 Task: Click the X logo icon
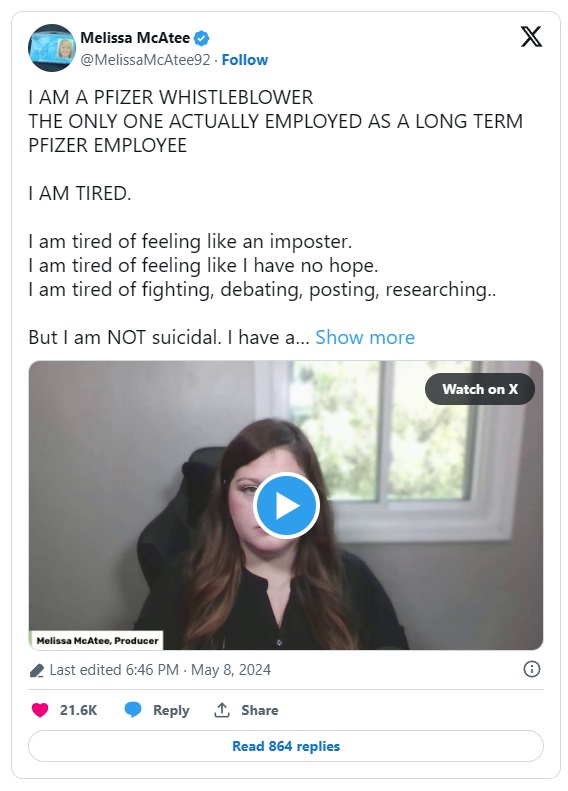(531, 36)
